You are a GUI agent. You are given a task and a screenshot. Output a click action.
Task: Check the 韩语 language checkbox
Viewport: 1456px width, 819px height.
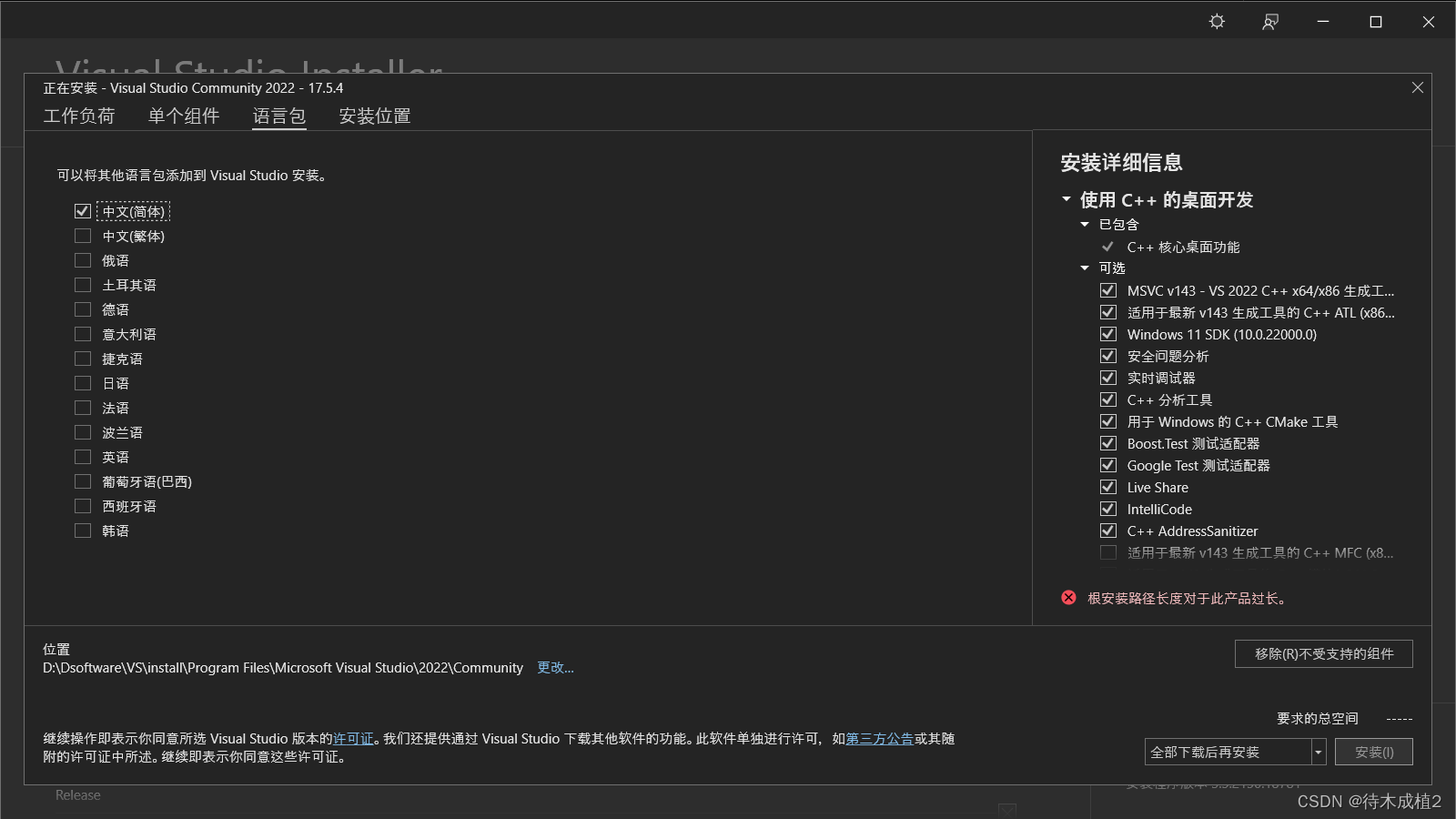83,531
